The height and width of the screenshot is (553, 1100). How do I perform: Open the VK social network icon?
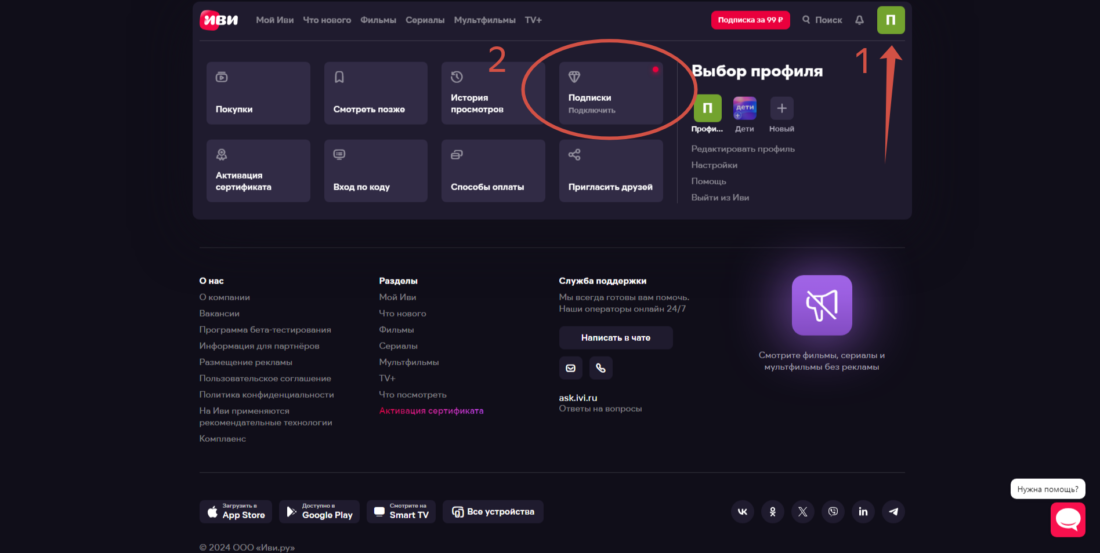click(742, 512)
